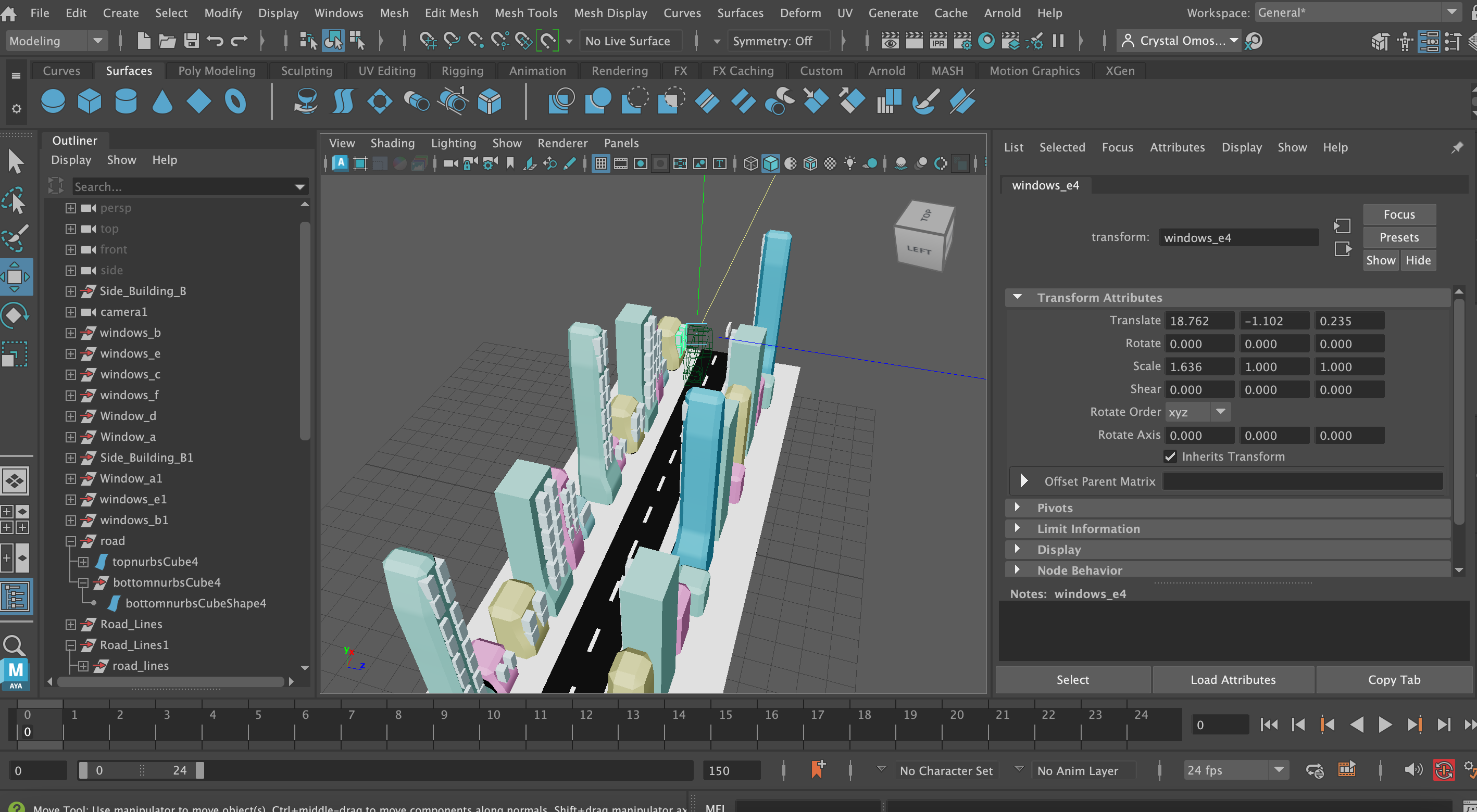Activate the Move tool
1477x812 pixels.
coord(16,277)
